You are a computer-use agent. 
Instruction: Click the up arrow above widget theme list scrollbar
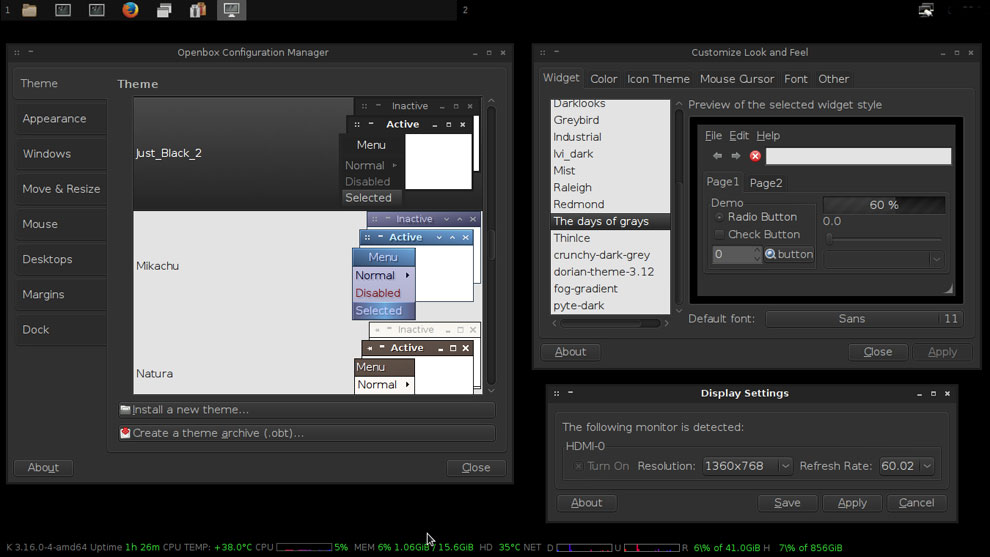coord(679,104)
